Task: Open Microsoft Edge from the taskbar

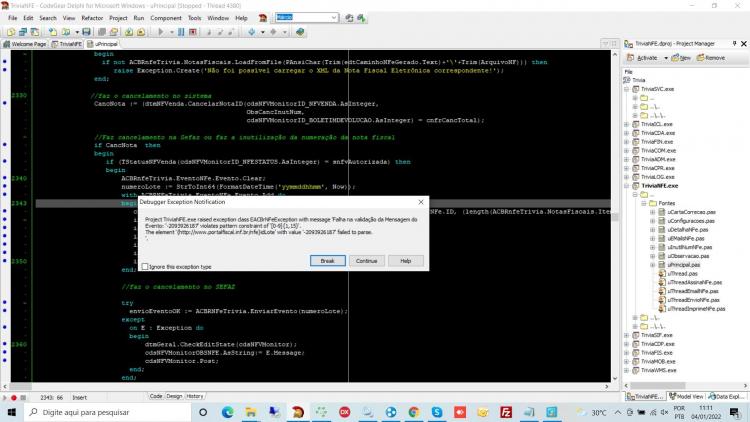Action: [228, 412]
